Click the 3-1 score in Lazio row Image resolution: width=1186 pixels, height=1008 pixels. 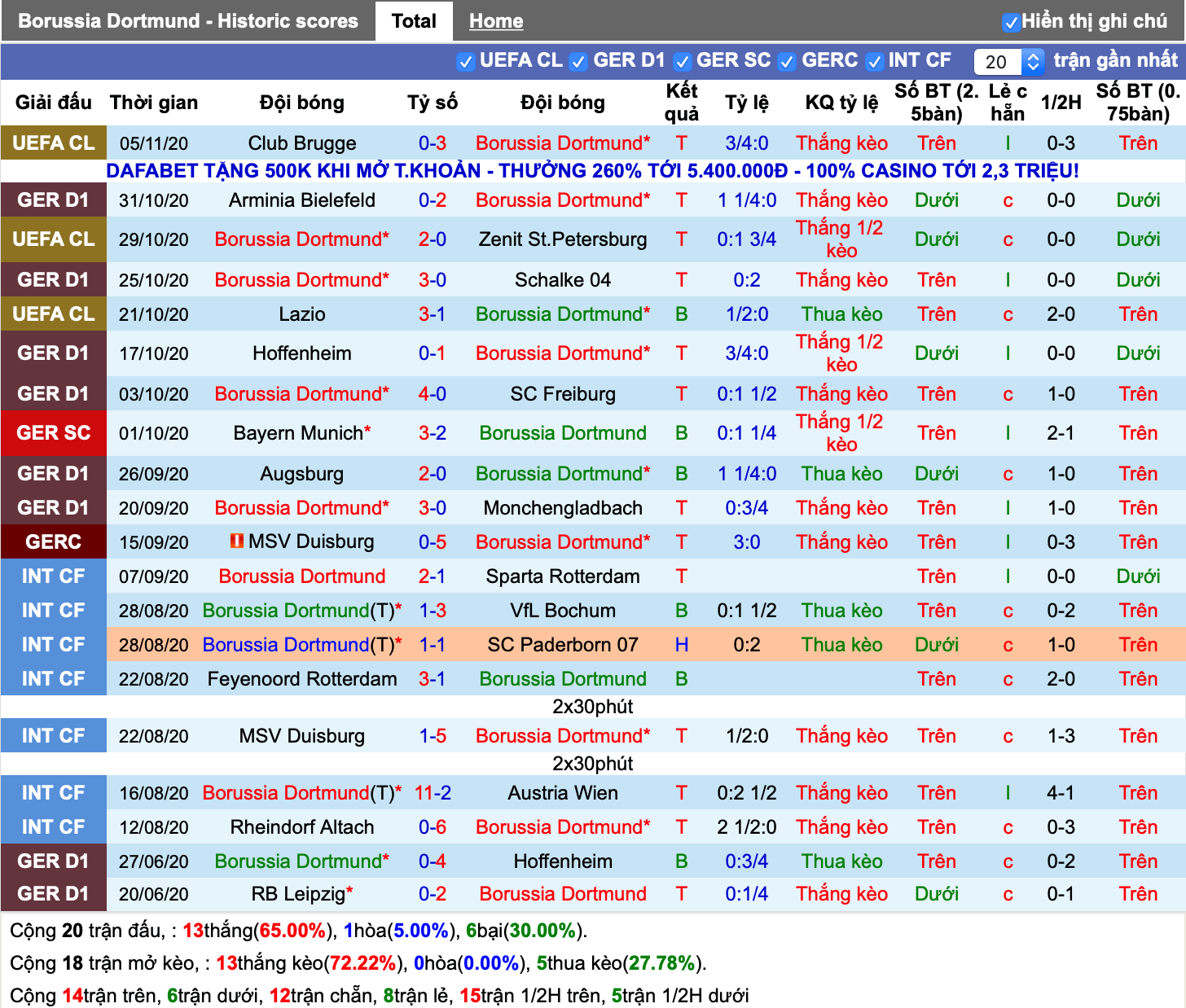pyautogui.click(x=433, y=314)
